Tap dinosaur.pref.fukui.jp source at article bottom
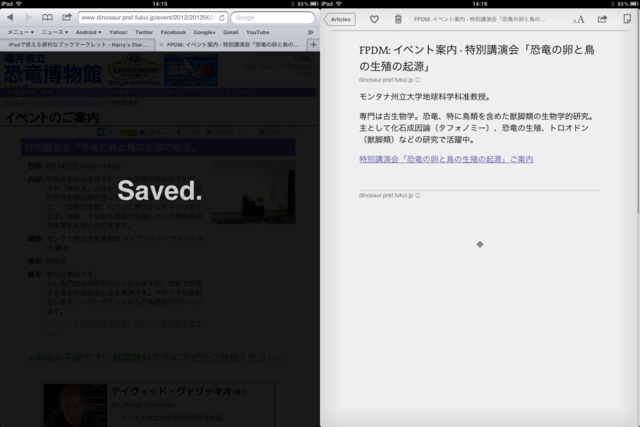 pyautogui.click(x=389, y=195)
